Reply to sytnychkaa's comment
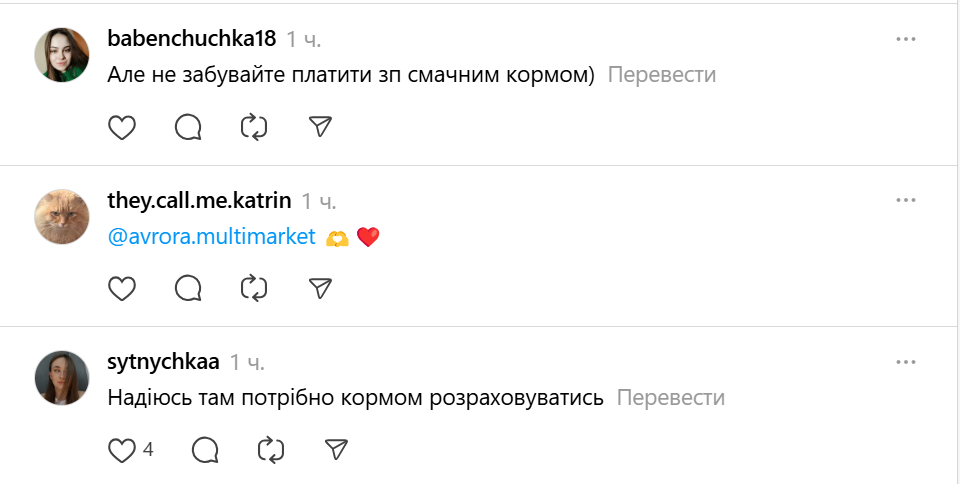Screen dimensions: 960x484 click(x=204, y=450)
